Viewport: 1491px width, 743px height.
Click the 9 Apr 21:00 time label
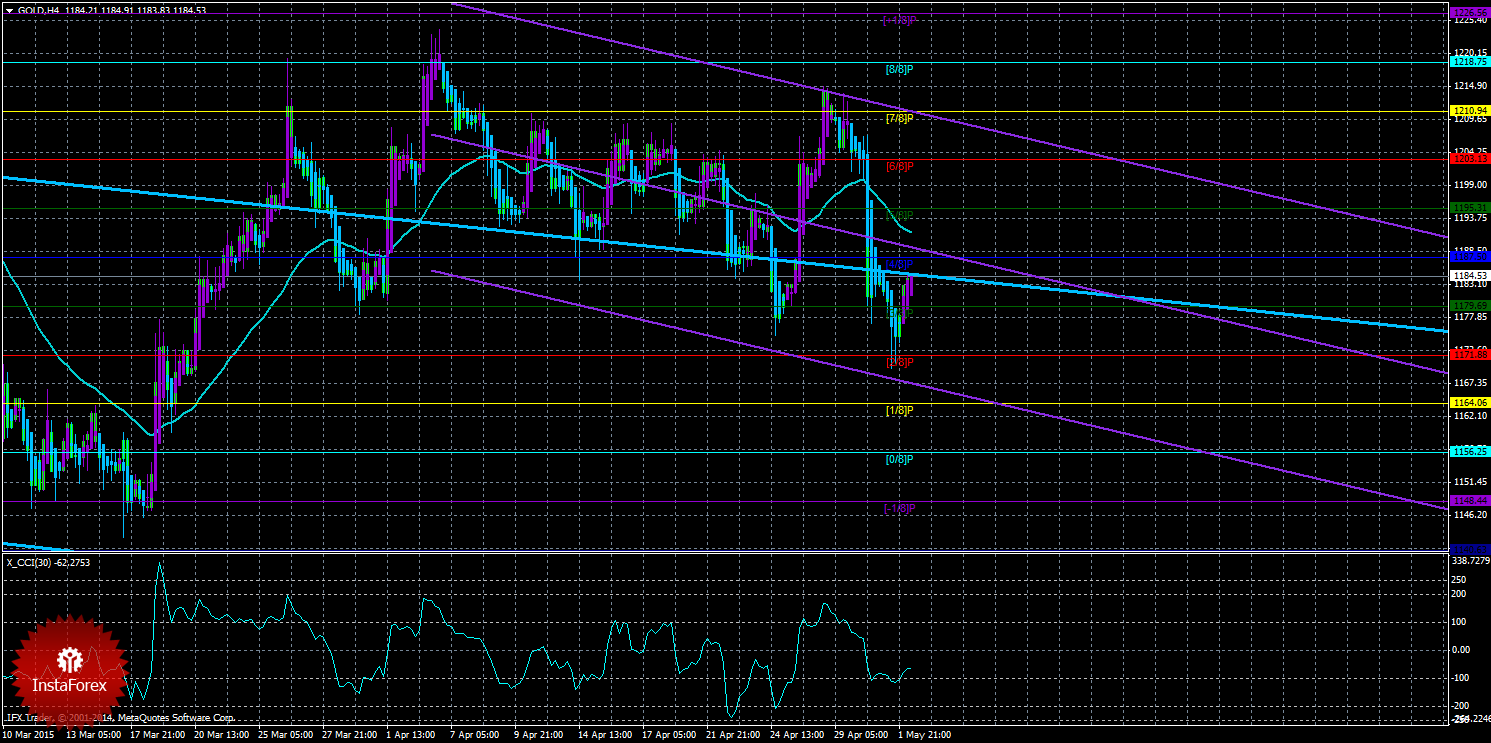(537, 735)
